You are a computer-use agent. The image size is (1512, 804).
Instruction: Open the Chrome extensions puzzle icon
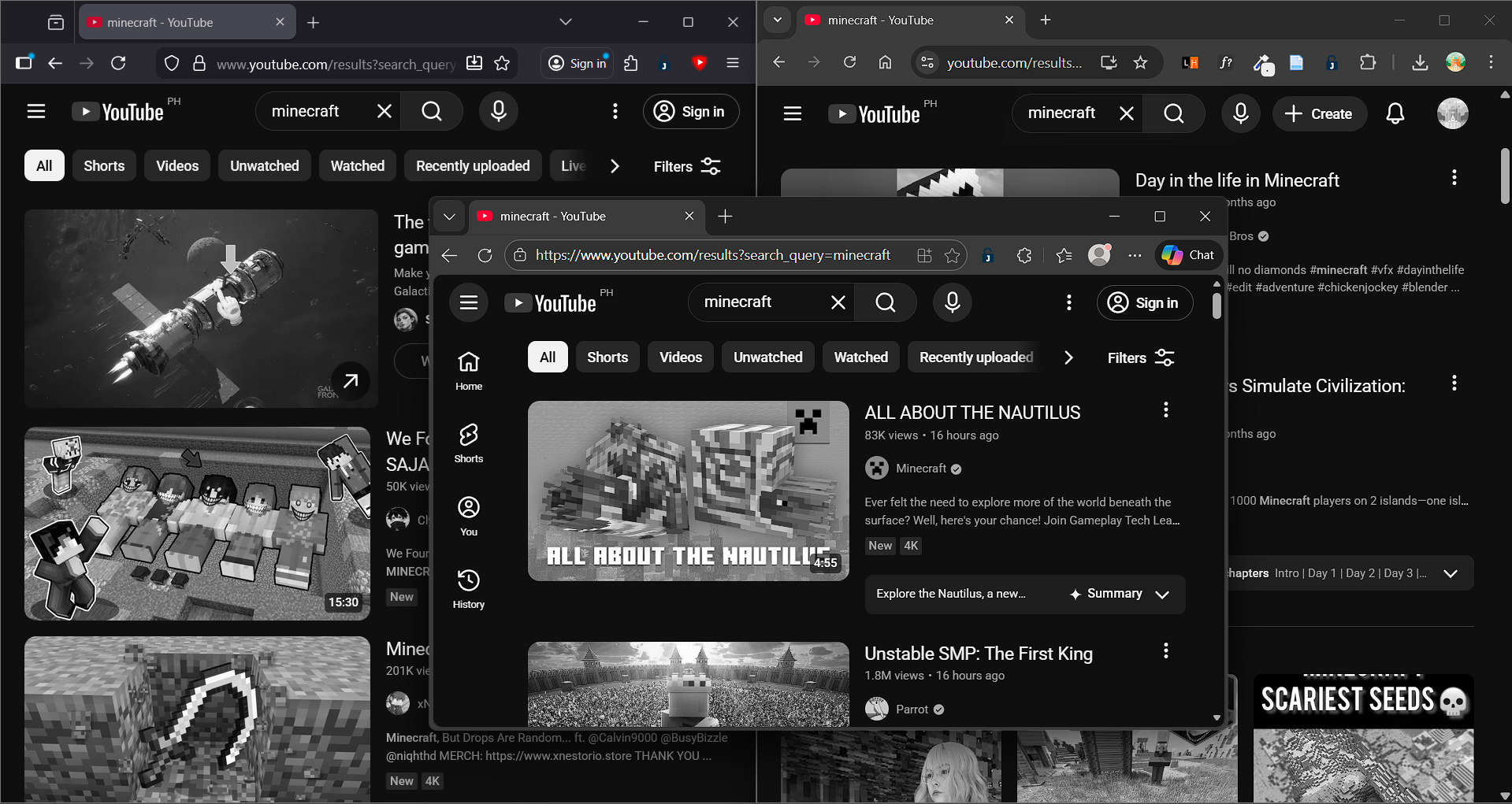coord(1368,63)
